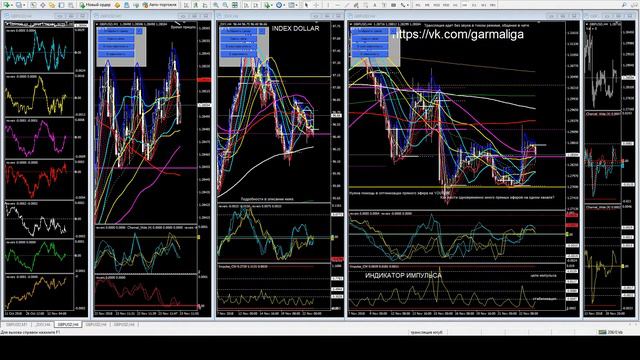Switch to the GBPUSD,M1 chart tab
This screenshot has width=640, height=360.
[16, 324]
